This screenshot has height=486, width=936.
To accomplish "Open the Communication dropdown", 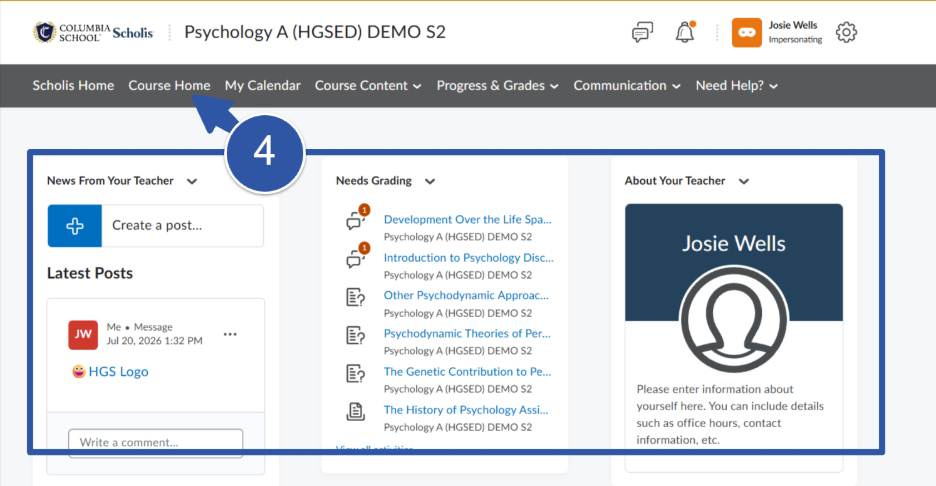I will pyautogui.click(x=627, y=85).
